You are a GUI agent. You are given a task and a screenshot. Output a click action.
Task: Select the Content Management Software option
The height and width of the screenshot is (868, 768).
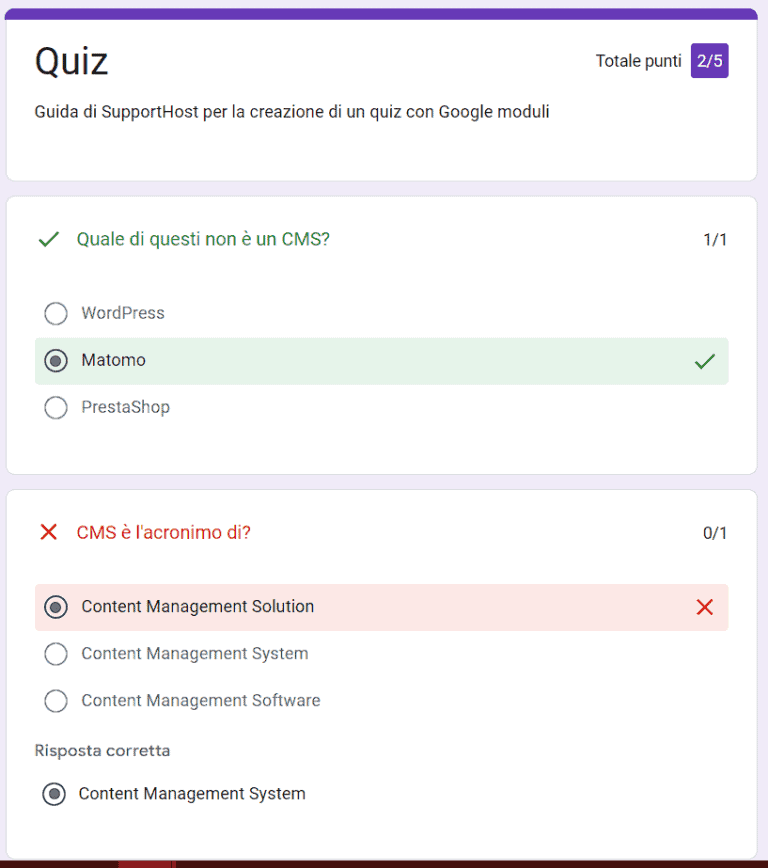click(56, 701)
